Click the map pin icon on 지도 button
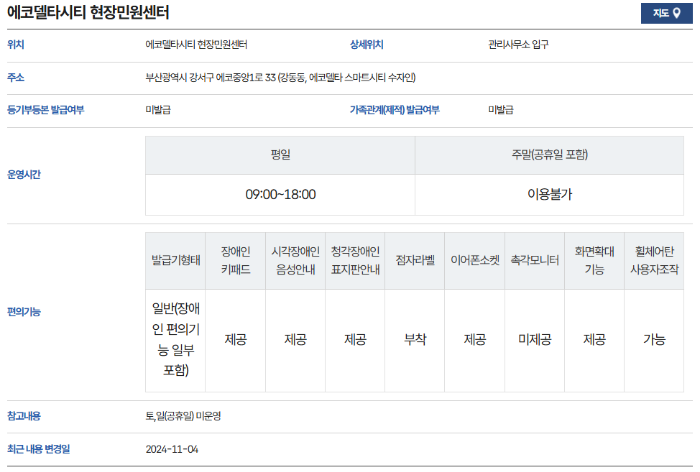 click(677, 13)
